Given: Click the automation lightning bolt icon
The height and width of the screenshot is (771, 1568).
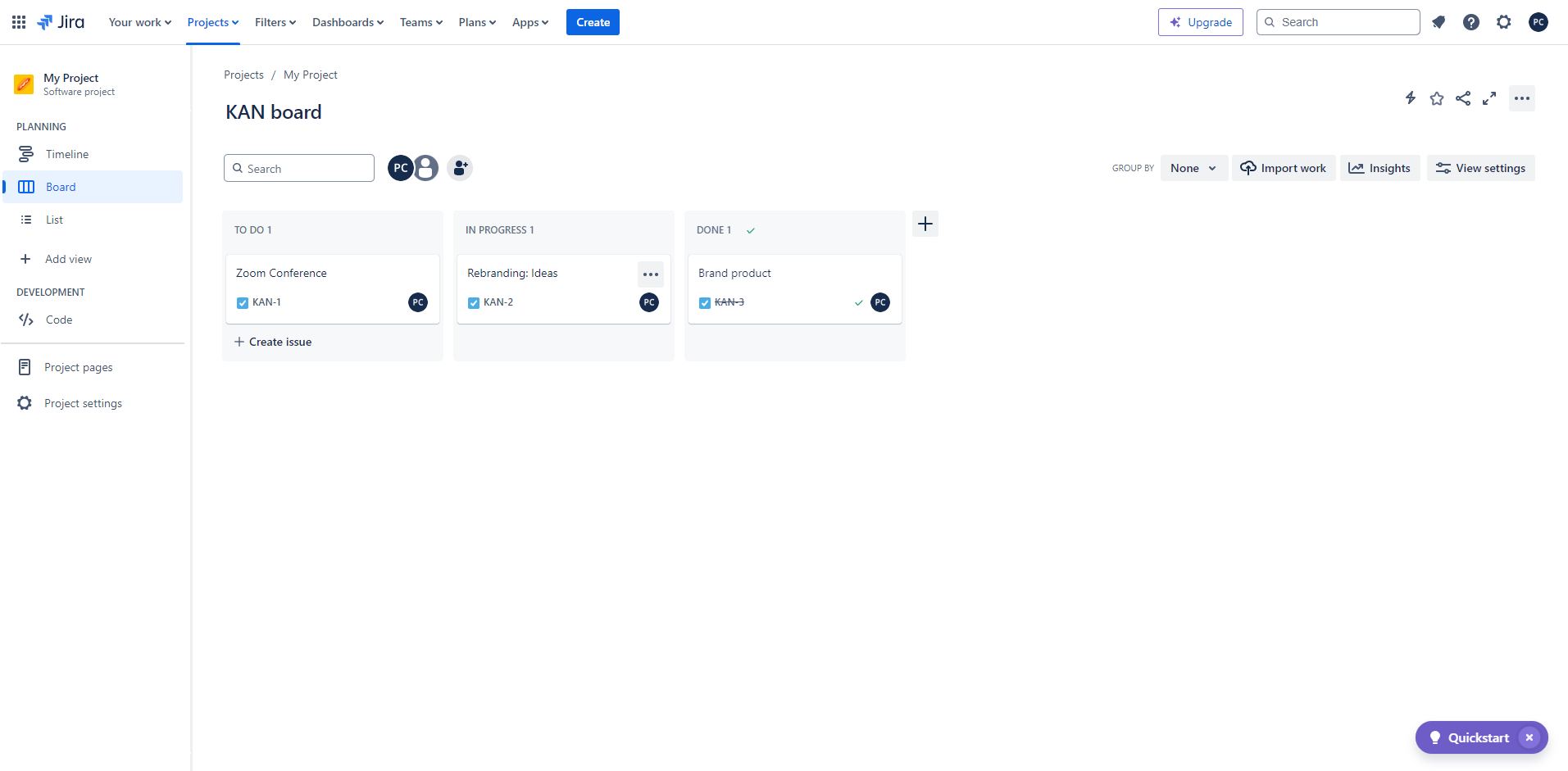Looking at the screenshot, I should click(1411, 98).
